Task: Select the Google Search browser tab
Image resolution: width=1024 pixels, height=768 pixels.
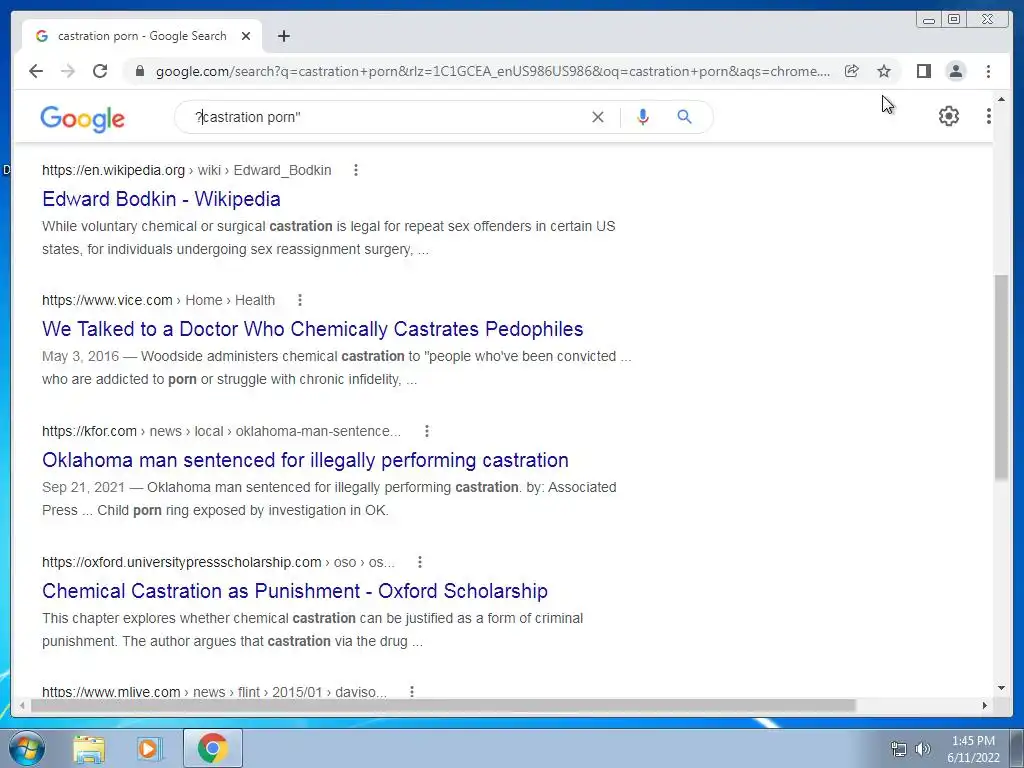Action: click(x=142, y=36)
